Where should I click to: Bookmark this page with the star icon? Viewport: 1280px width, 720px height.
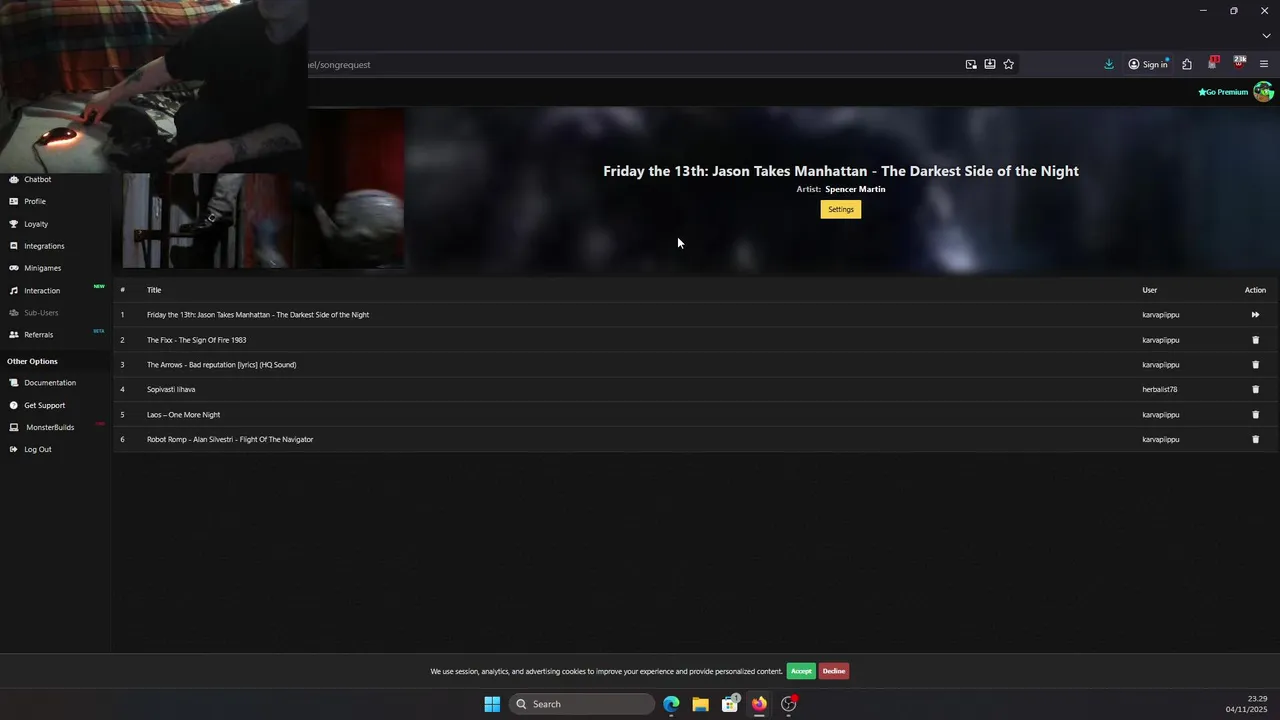point(1009,64)
